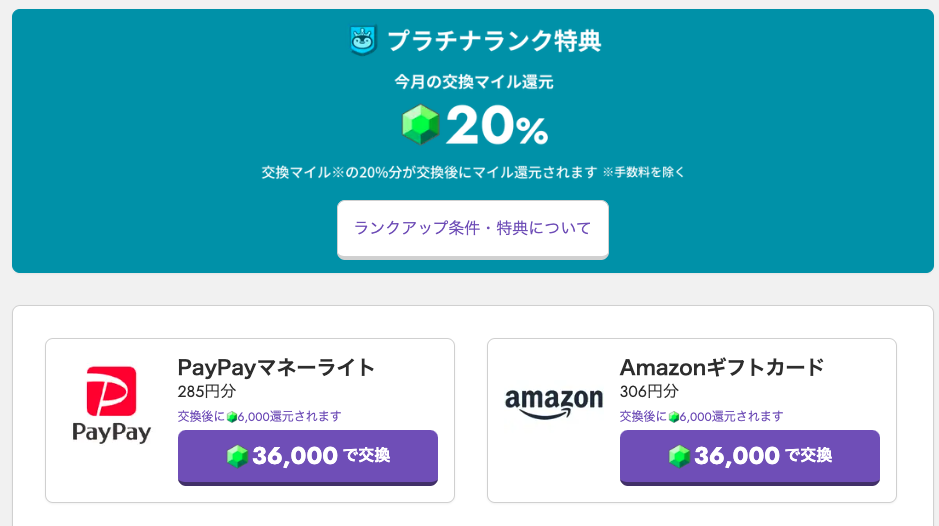The height and width of the screenshot is (526, 939).
Task: Click the Amazon logo
Action: coord(554,403)
